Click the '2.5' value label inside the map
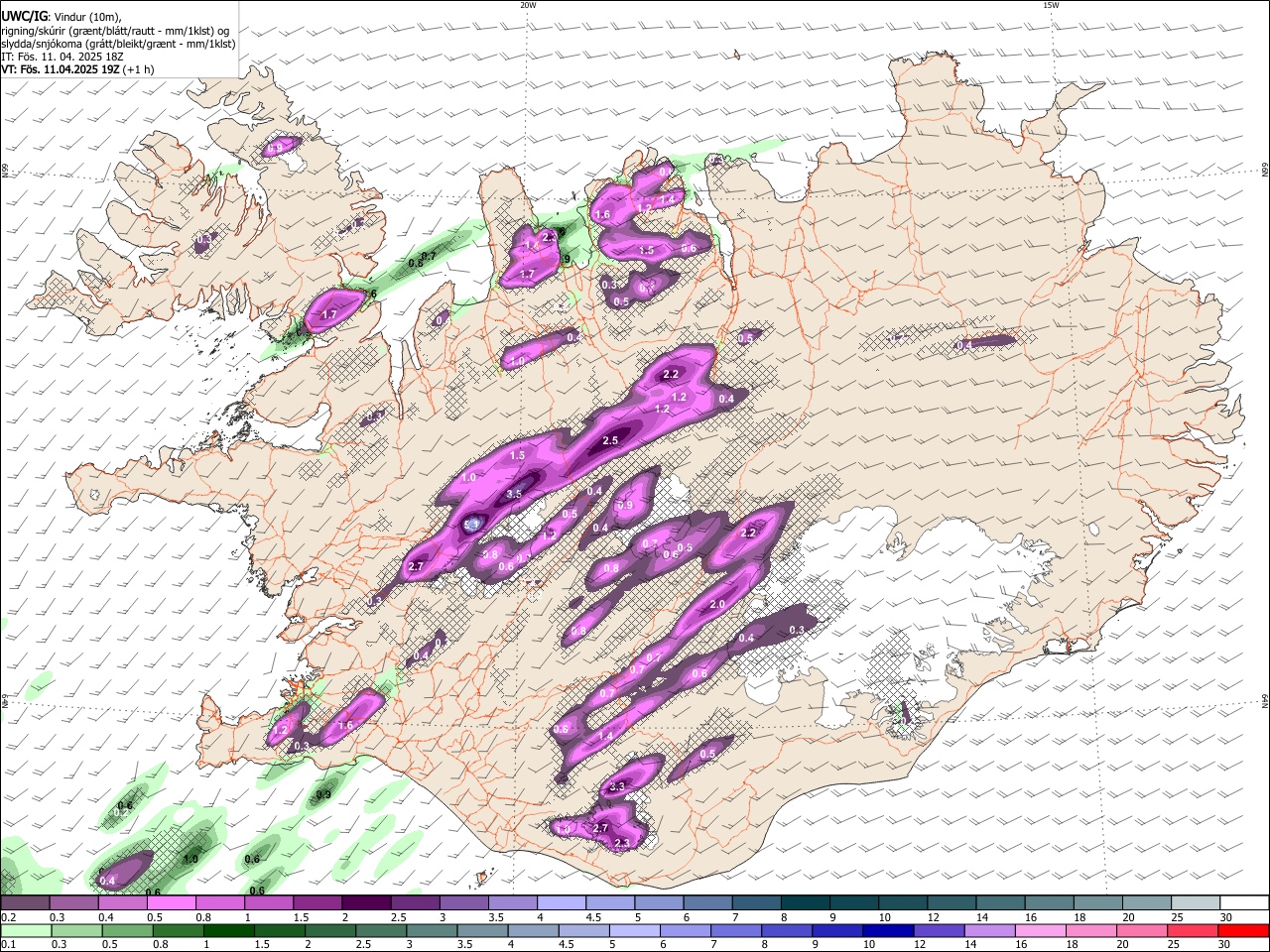Screen dimensions: 1270x952 pyautogui.click(x=610, y=440)
